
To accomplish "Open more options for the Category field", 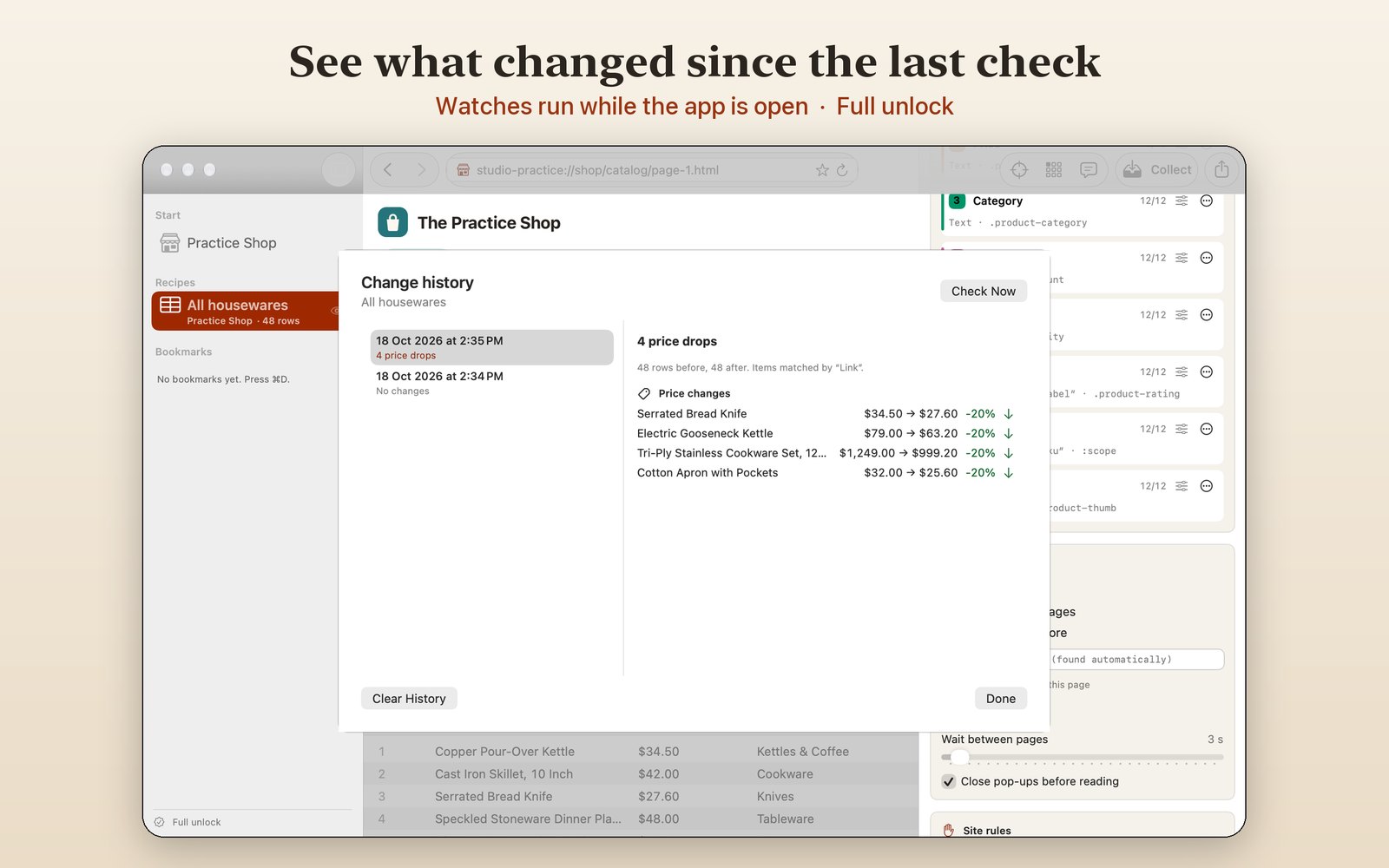I will 1207,201.
